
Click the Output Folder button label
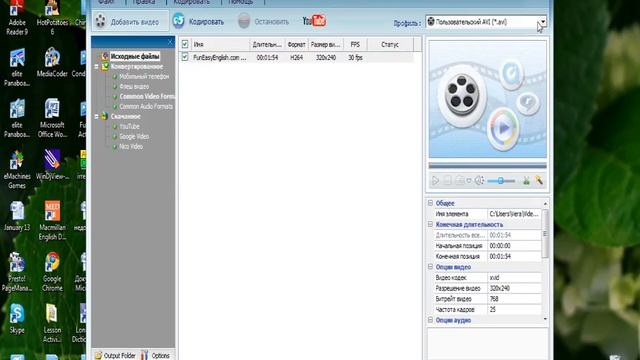click(x=119, y=356)
